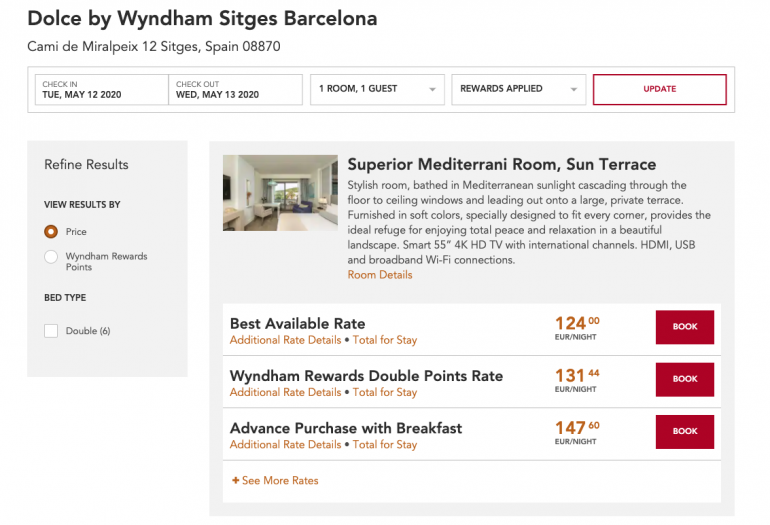Click the Superior Mediterrani Room, Sun Terrace heading
The width and height of the screenshot is (770, 525).
(x=501, y=165)
